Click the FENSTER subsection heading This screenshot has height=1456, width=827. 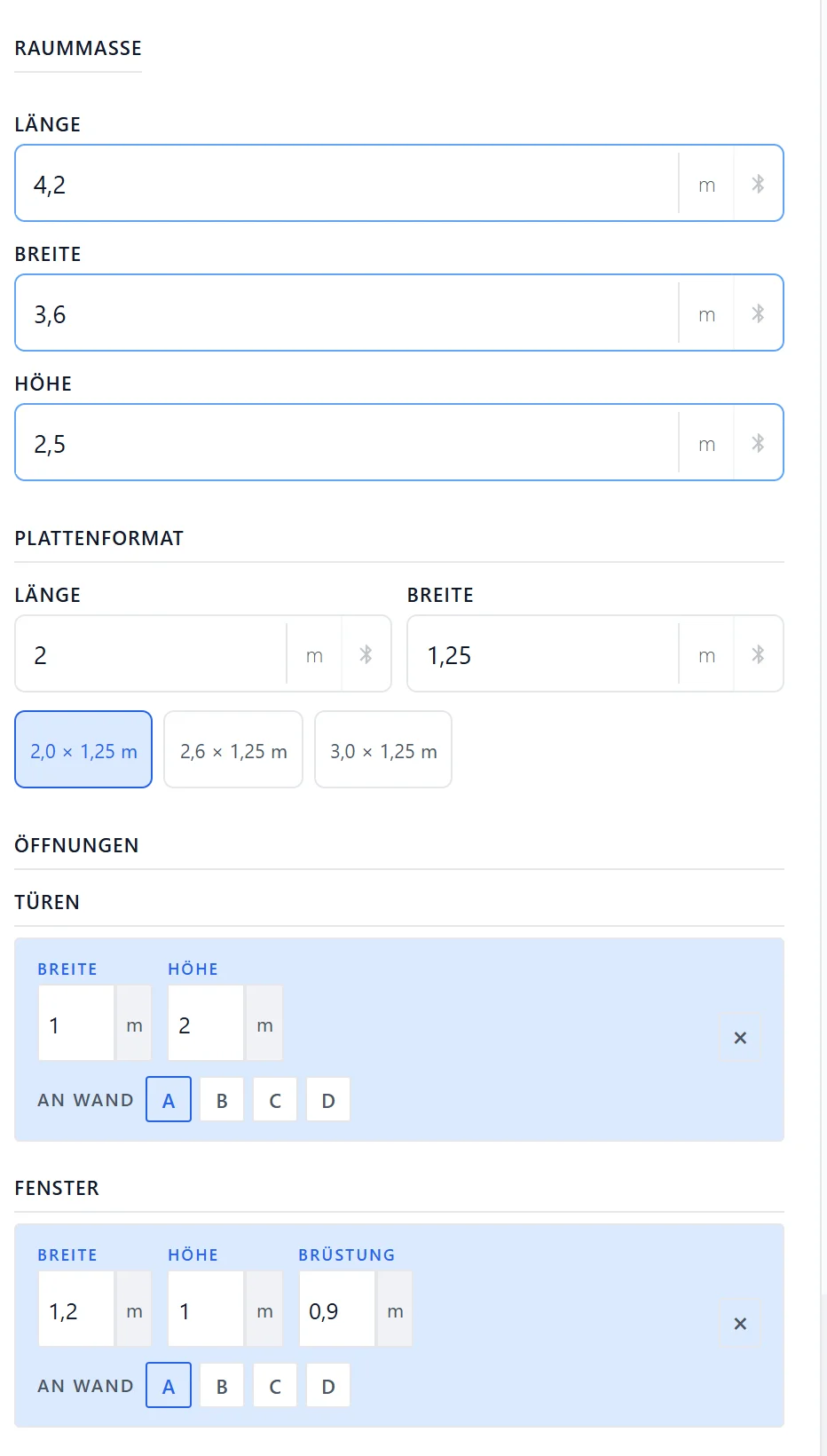coord(57,1188)
